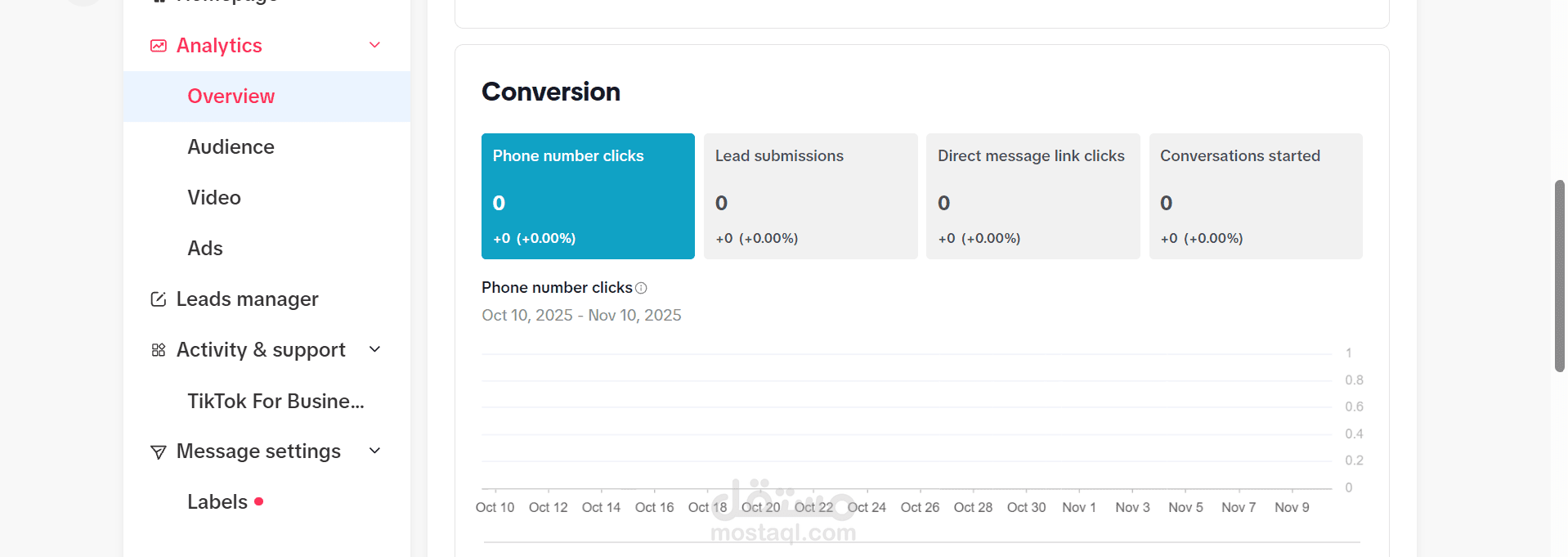
Task: Go to the Audience analytics section
Action: pos(231,147)
